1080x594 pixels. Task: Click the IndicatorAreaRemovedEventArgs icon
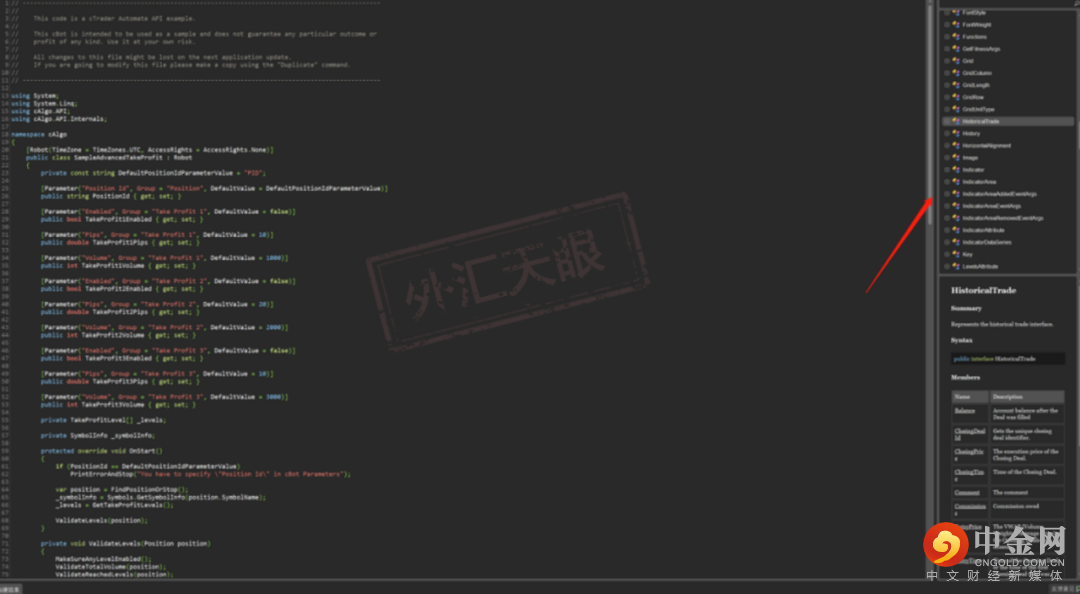tap(955, 218)
